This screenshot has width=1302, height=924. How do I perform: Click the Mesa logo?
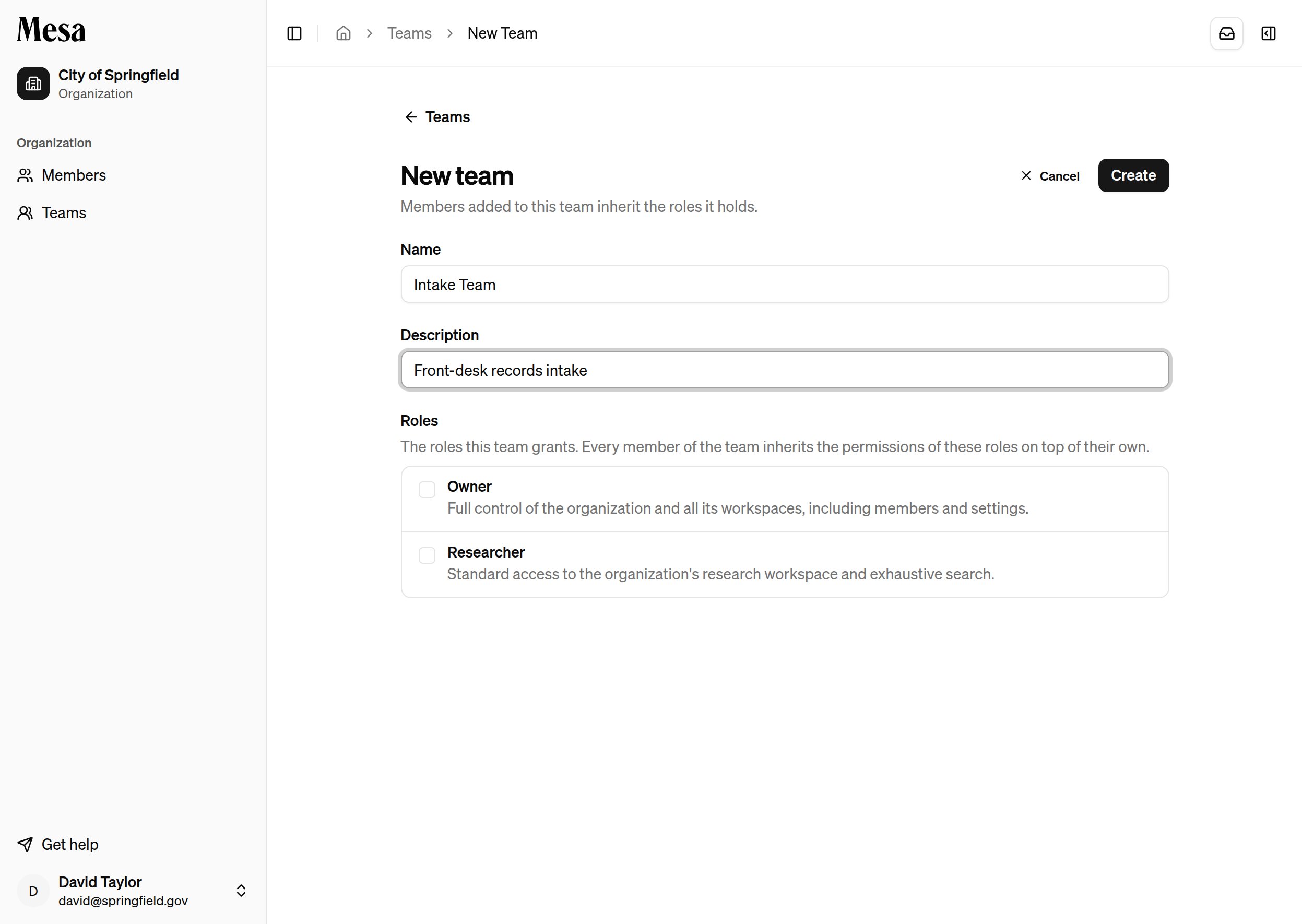pos(51,30)
